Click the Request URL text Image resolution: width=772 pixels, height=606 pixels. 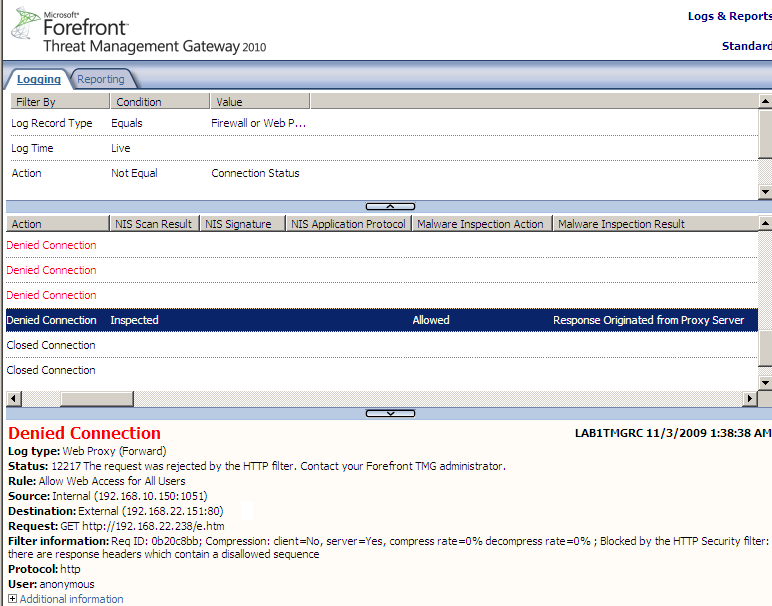tap(153, 526)
